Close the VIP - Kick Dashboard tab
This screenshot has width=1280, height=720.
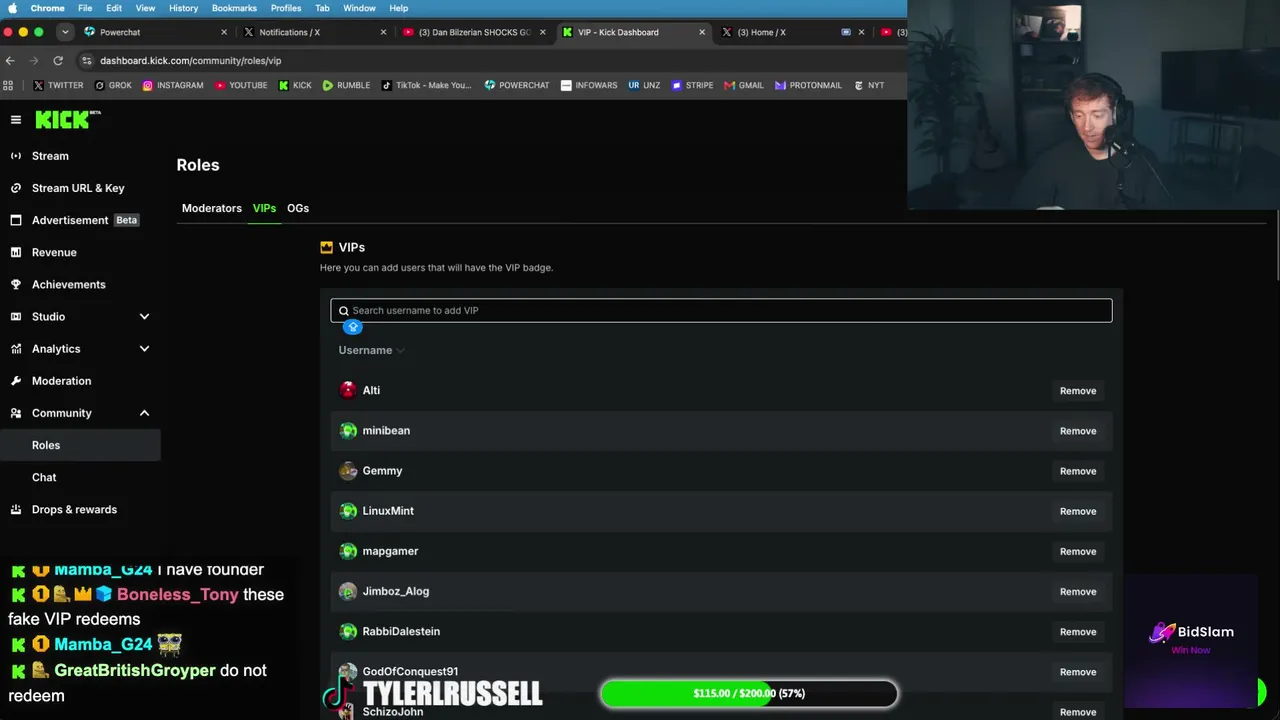(702, 32)
